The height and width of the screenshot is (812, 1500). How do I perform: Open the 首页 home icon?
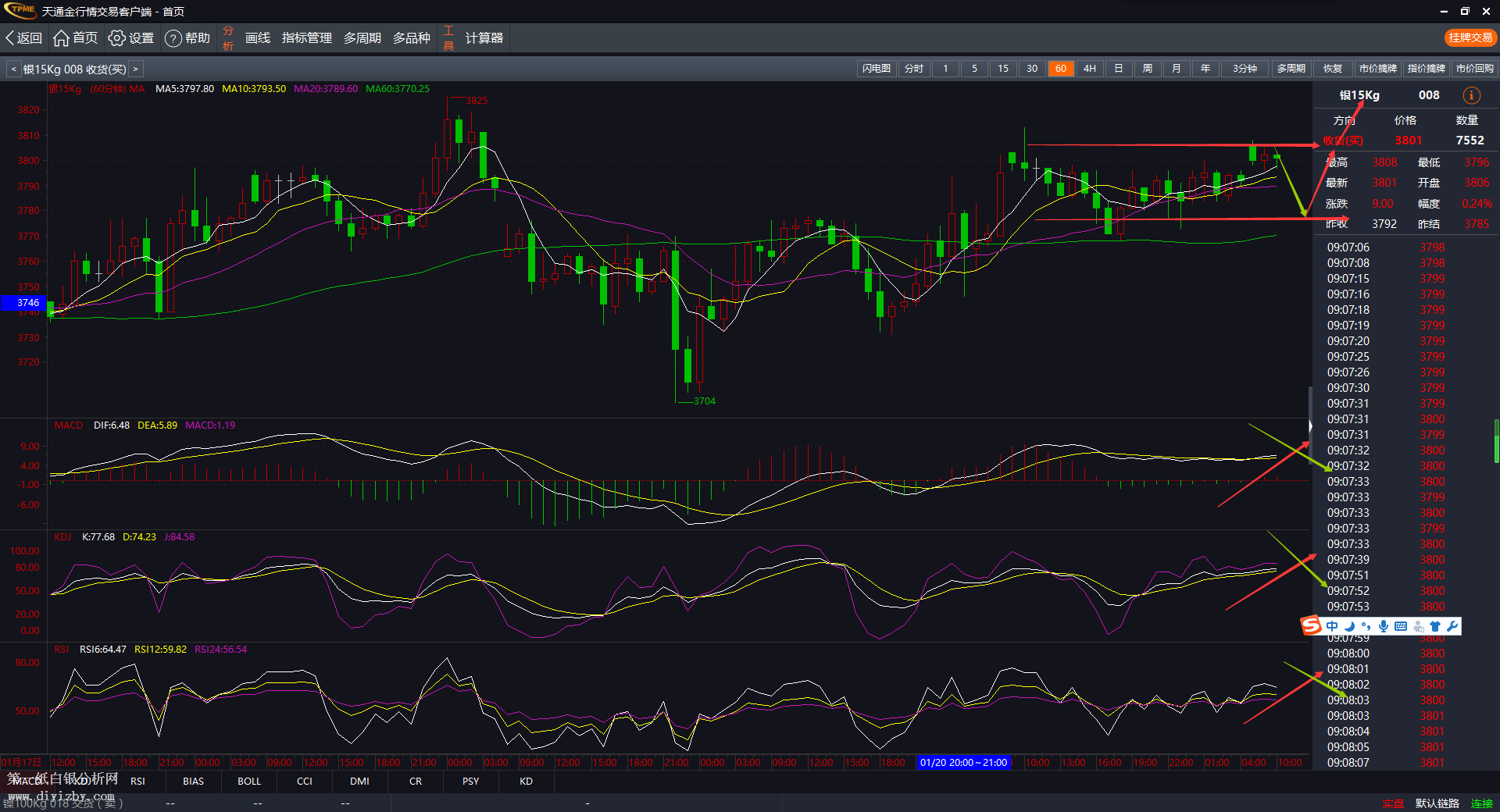[x=75, y=37]
